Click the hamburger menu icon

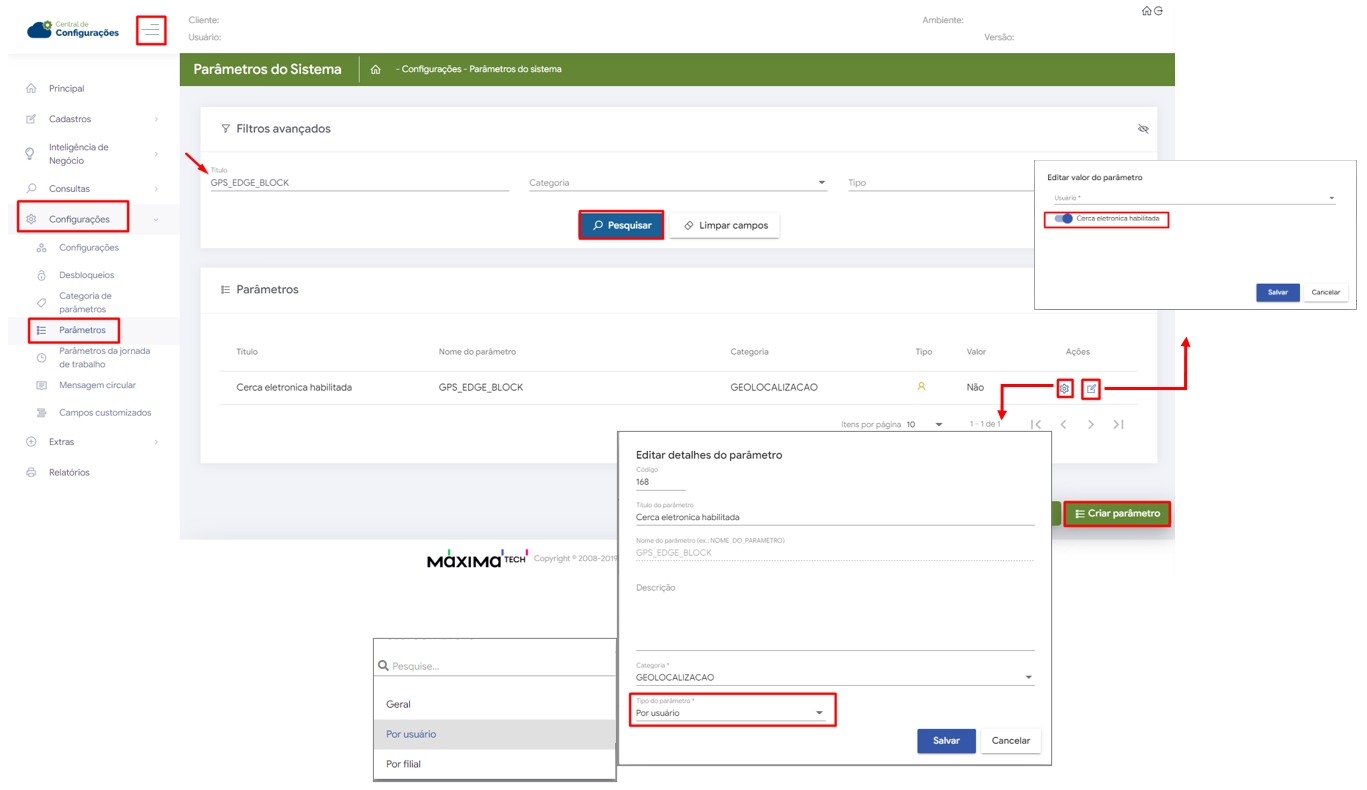coord(151,31)
